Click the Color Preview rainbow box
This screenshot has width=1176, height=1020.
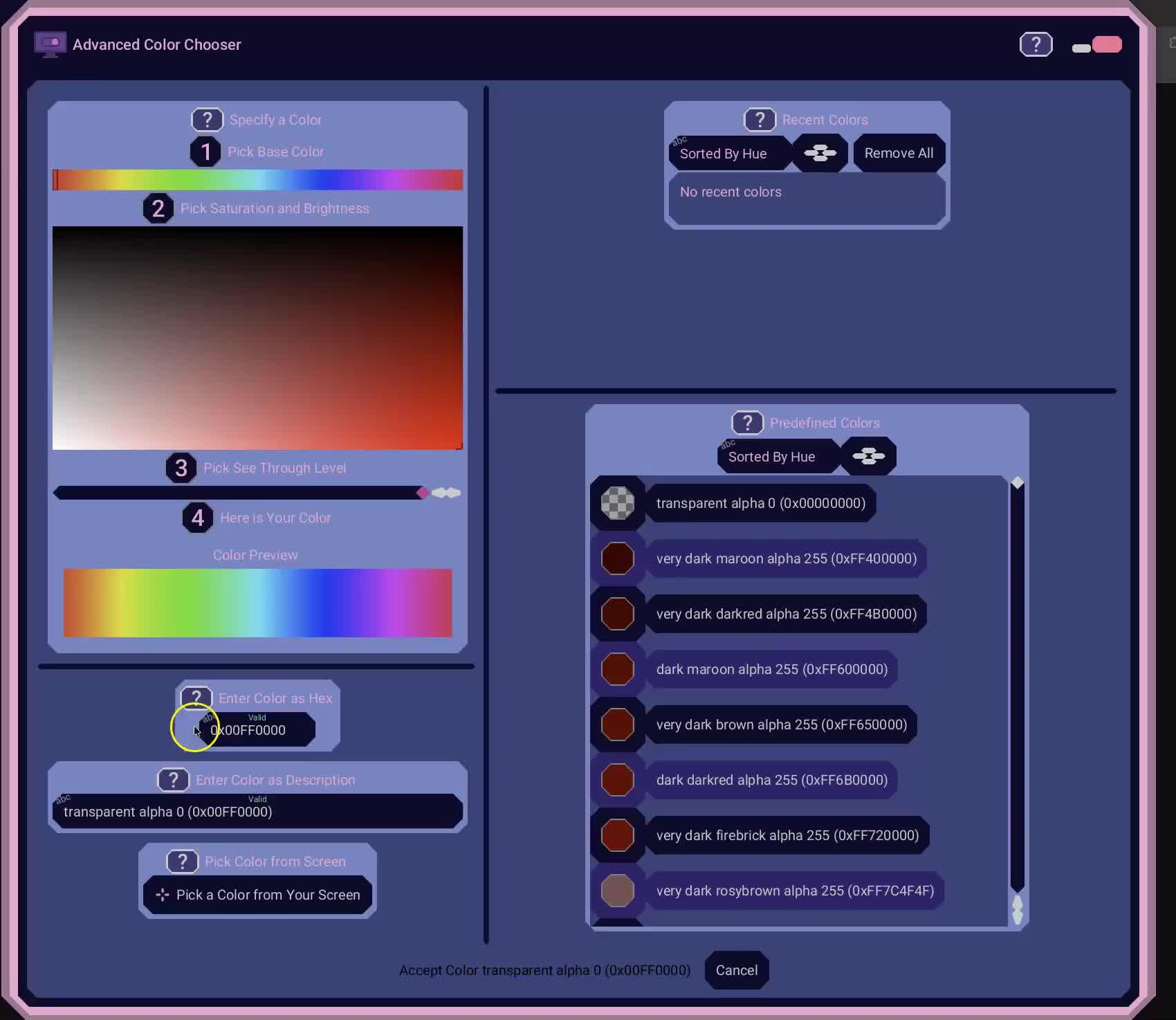(x=257, y=603)
